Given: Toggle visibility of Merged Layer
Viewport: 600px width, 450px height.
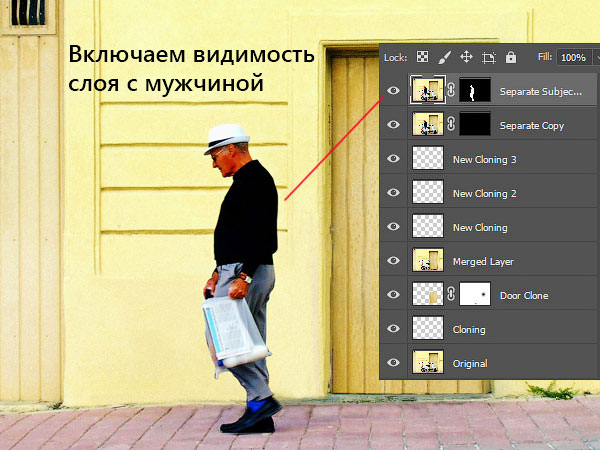Looking at the screenshot, I should [x=393, y=261].
